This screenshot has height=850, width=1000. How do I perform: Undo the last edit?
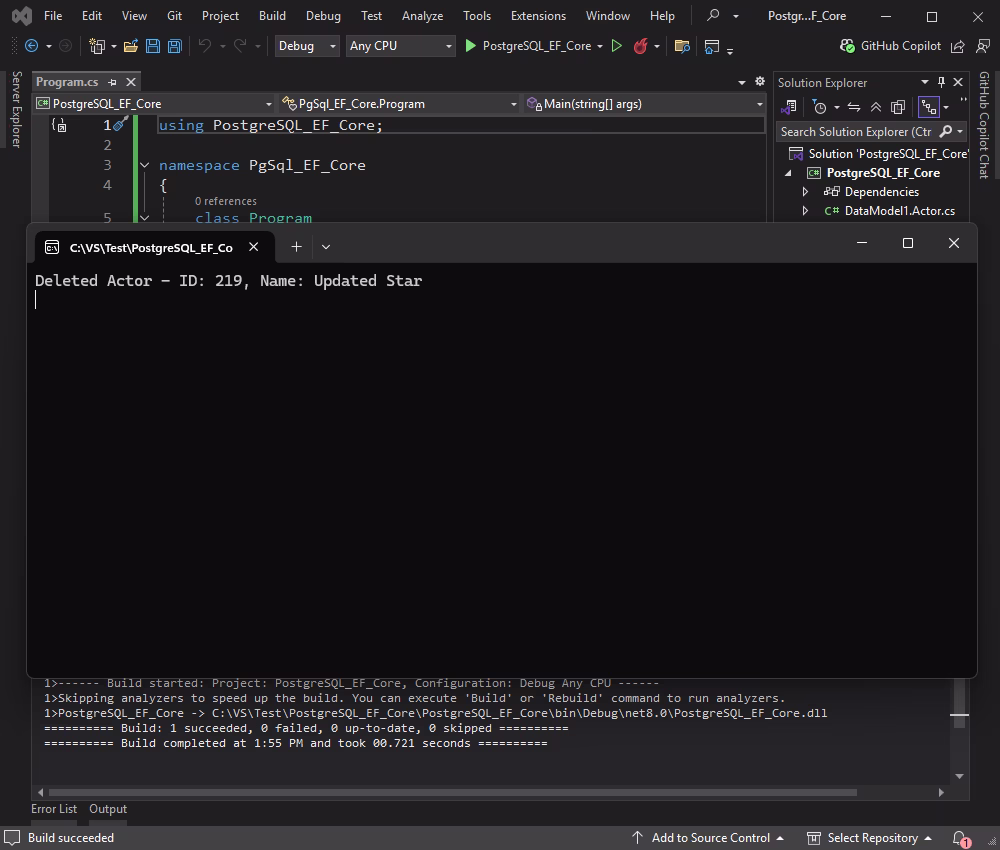203,46
